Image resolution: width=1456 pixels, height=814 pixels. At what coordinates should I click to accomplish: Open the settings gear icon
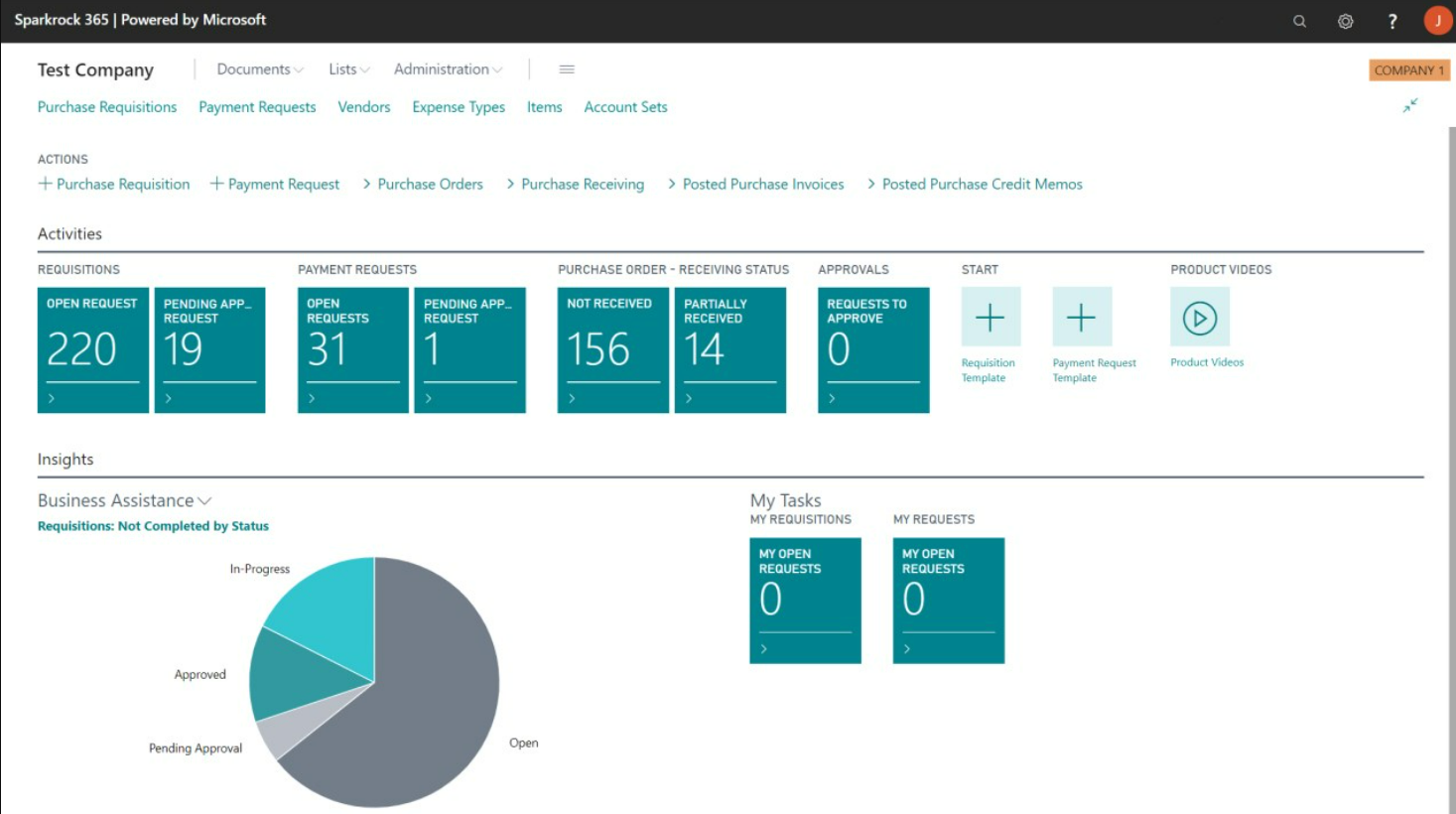[x=1345, y=21]
